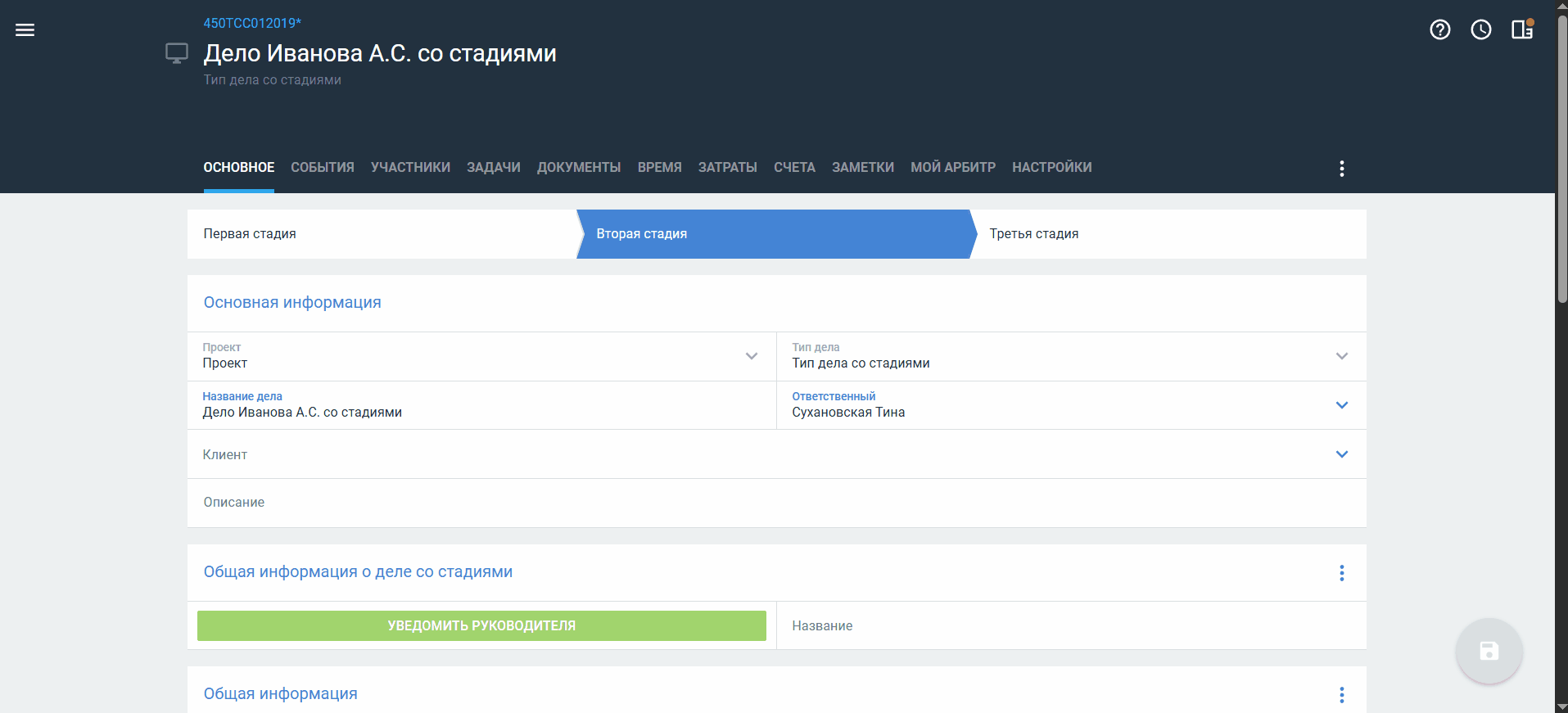1568x713 pixels.
Task: Open the side panel notifications icon
Action: point(1522,30)
